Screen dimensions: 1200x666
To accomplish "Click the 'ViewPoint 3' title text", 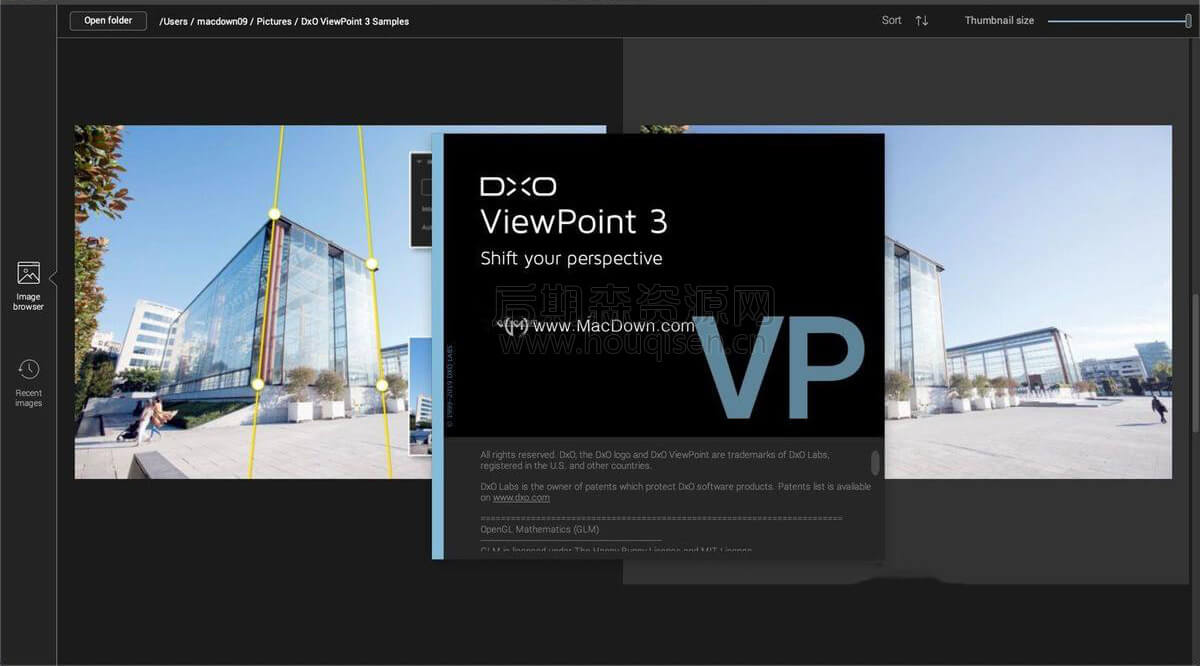I will (573, 220).
